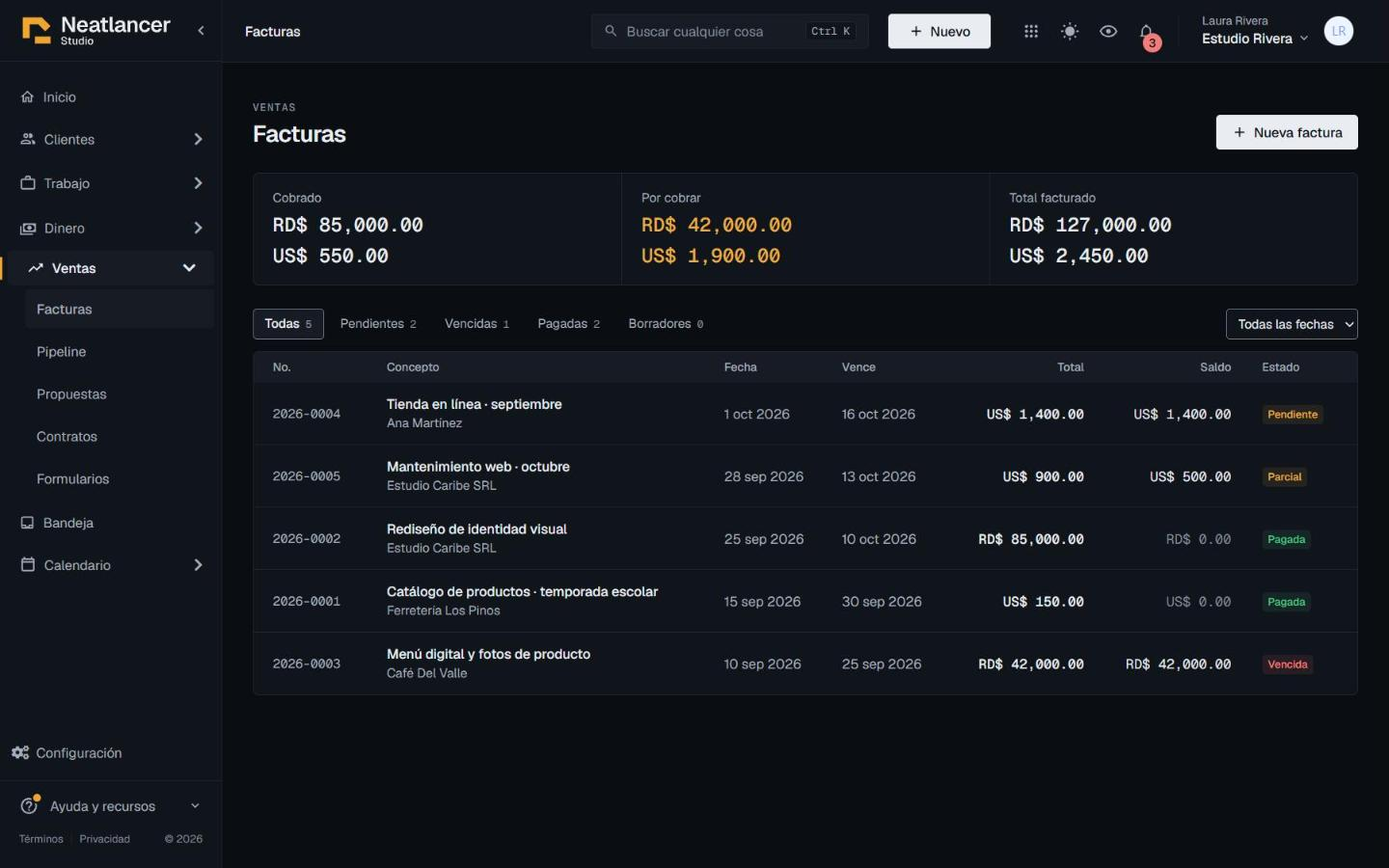Collapse the sidebar with the arrow icon
The width and height of the screenshot is (1389, 868).
pos(201,31)
